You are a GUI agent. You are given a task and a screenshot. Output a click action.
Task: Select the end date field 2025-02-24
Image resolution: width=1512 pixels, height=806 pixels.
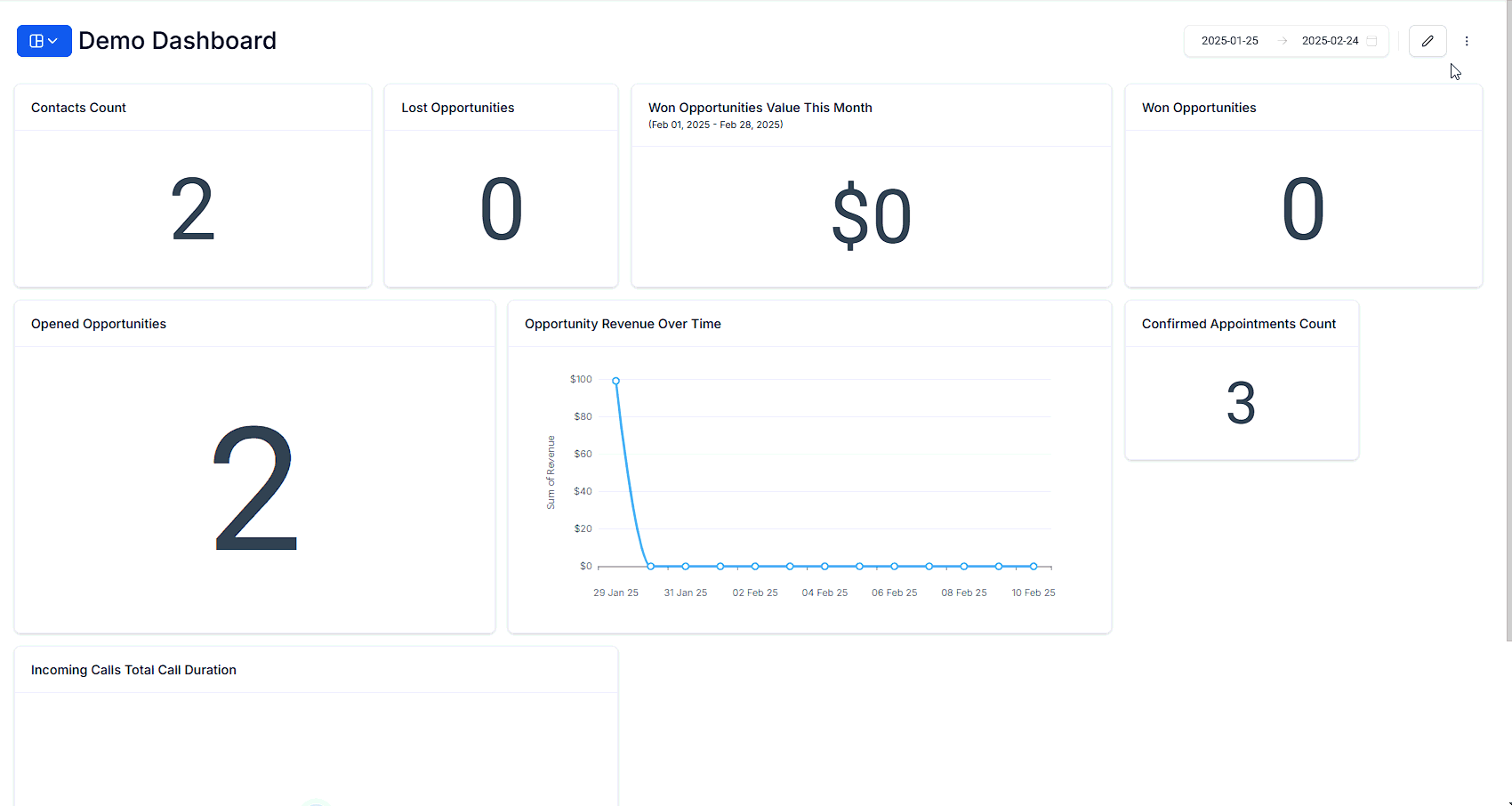point(1330,41)
